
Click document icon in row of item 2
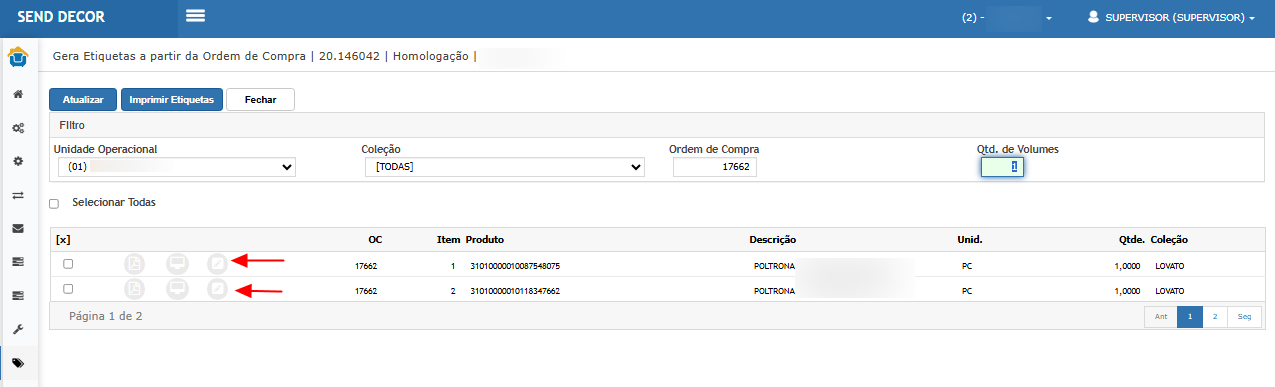[135, 290]
